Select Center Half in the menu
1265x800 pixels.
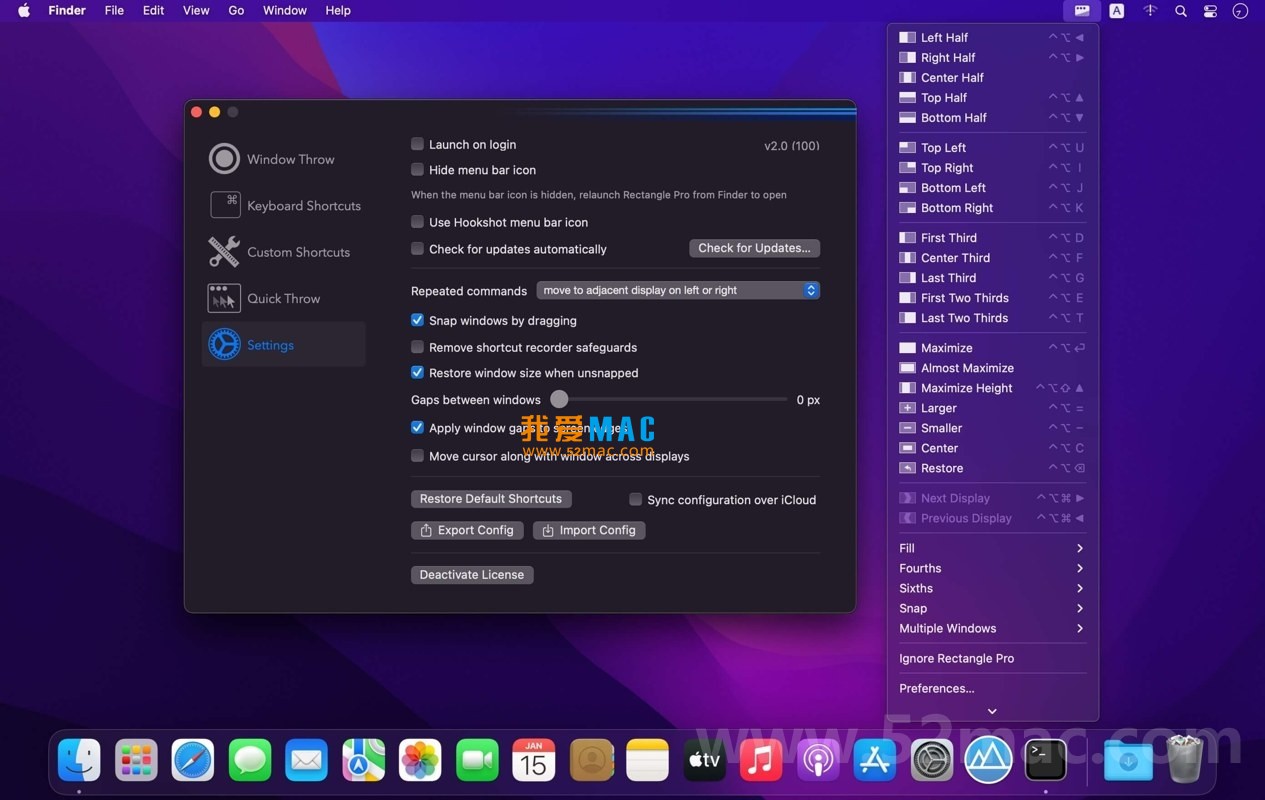992,78
